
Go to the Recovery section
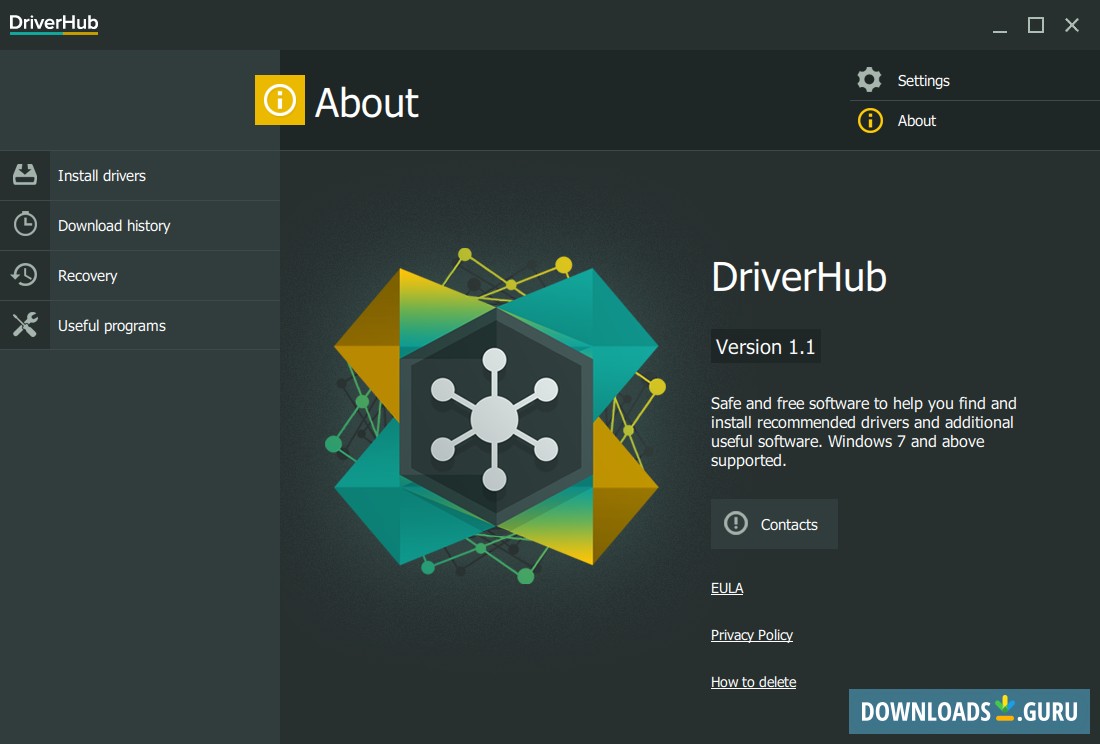click(x=140, y=276)
